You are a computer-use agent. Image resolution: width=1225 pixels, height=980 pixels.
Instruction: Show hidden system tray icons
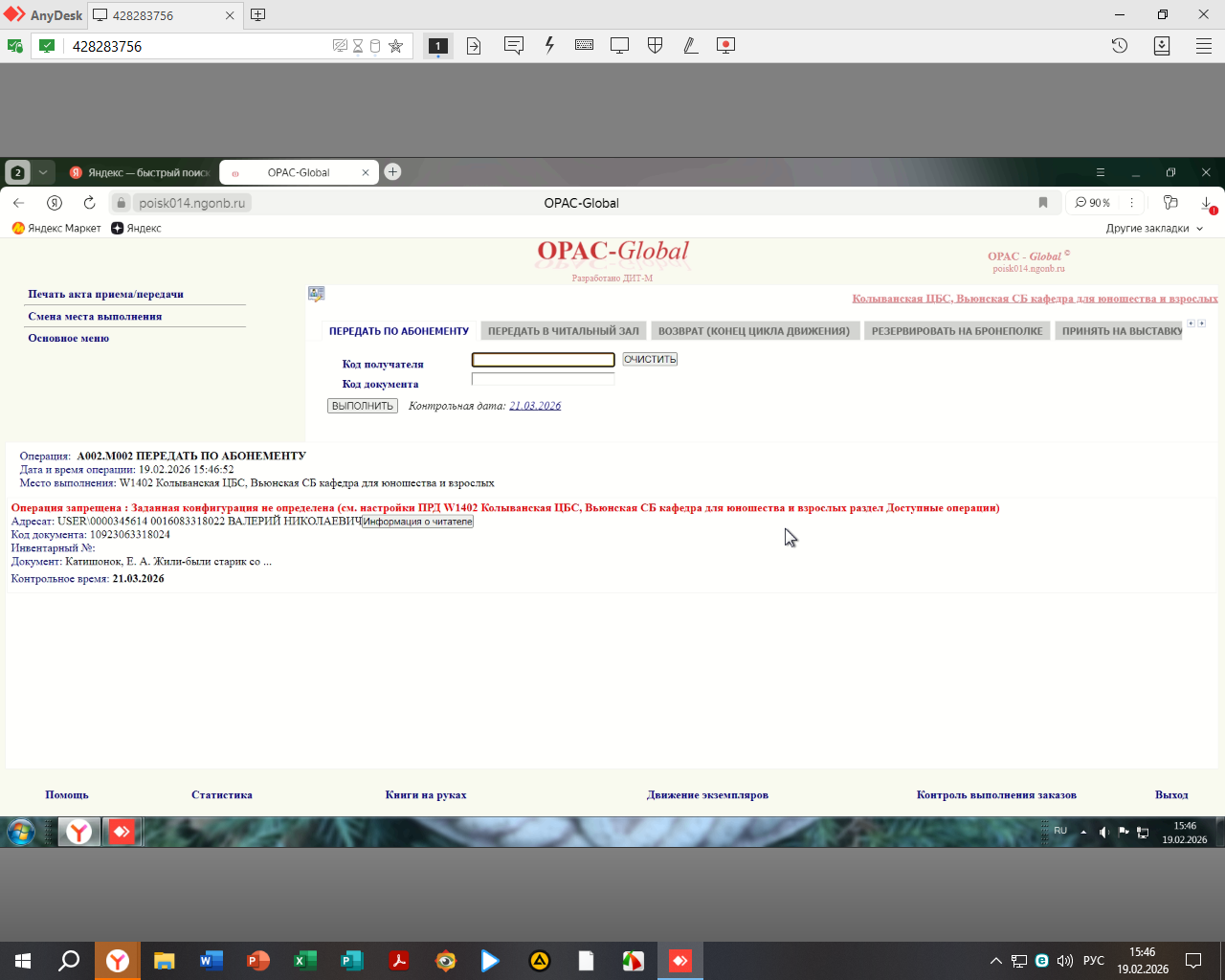995,961
